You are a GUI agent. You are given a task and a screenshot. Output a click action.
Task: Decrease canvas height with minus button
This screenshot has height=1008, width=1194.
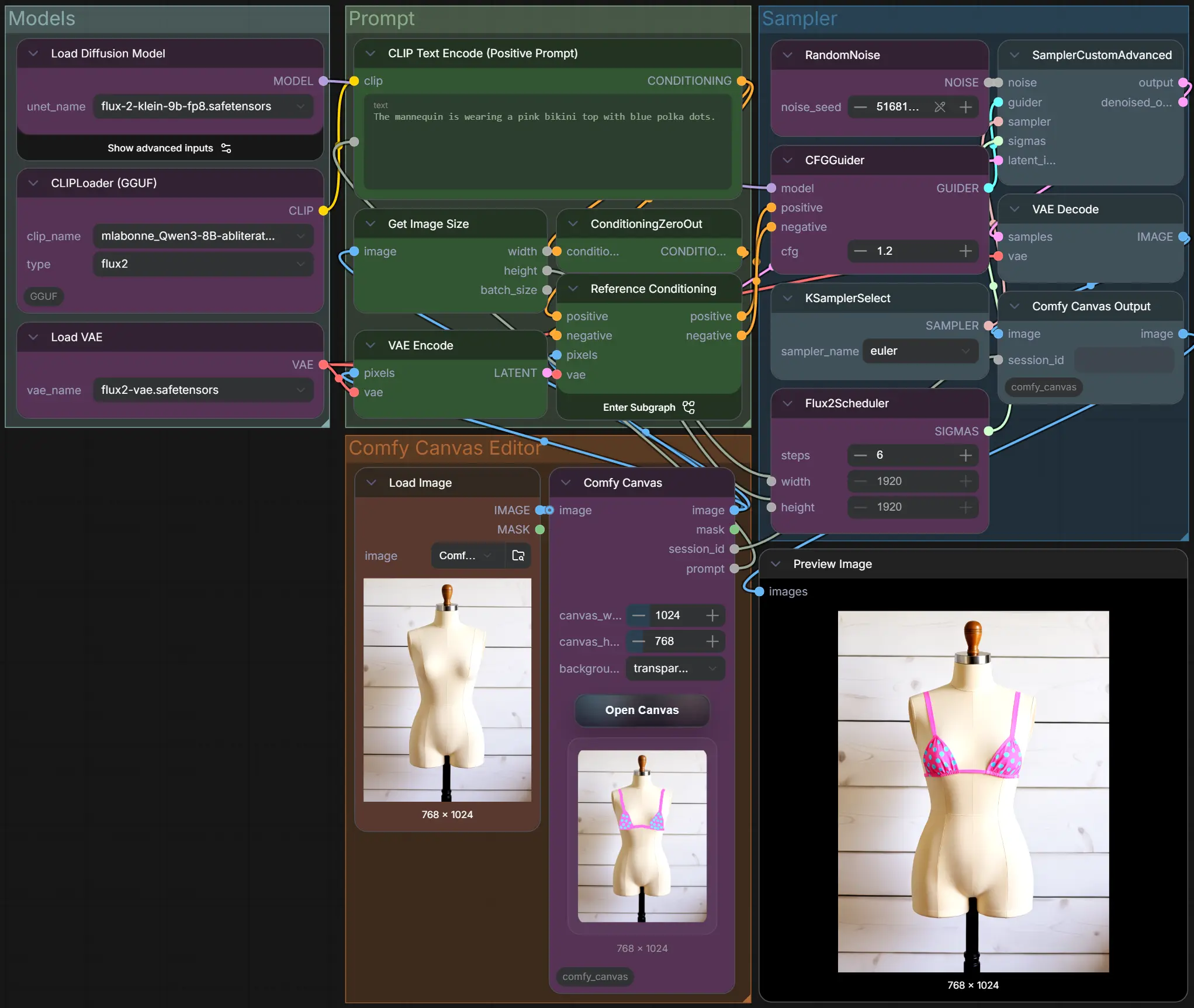coord(639,642)
